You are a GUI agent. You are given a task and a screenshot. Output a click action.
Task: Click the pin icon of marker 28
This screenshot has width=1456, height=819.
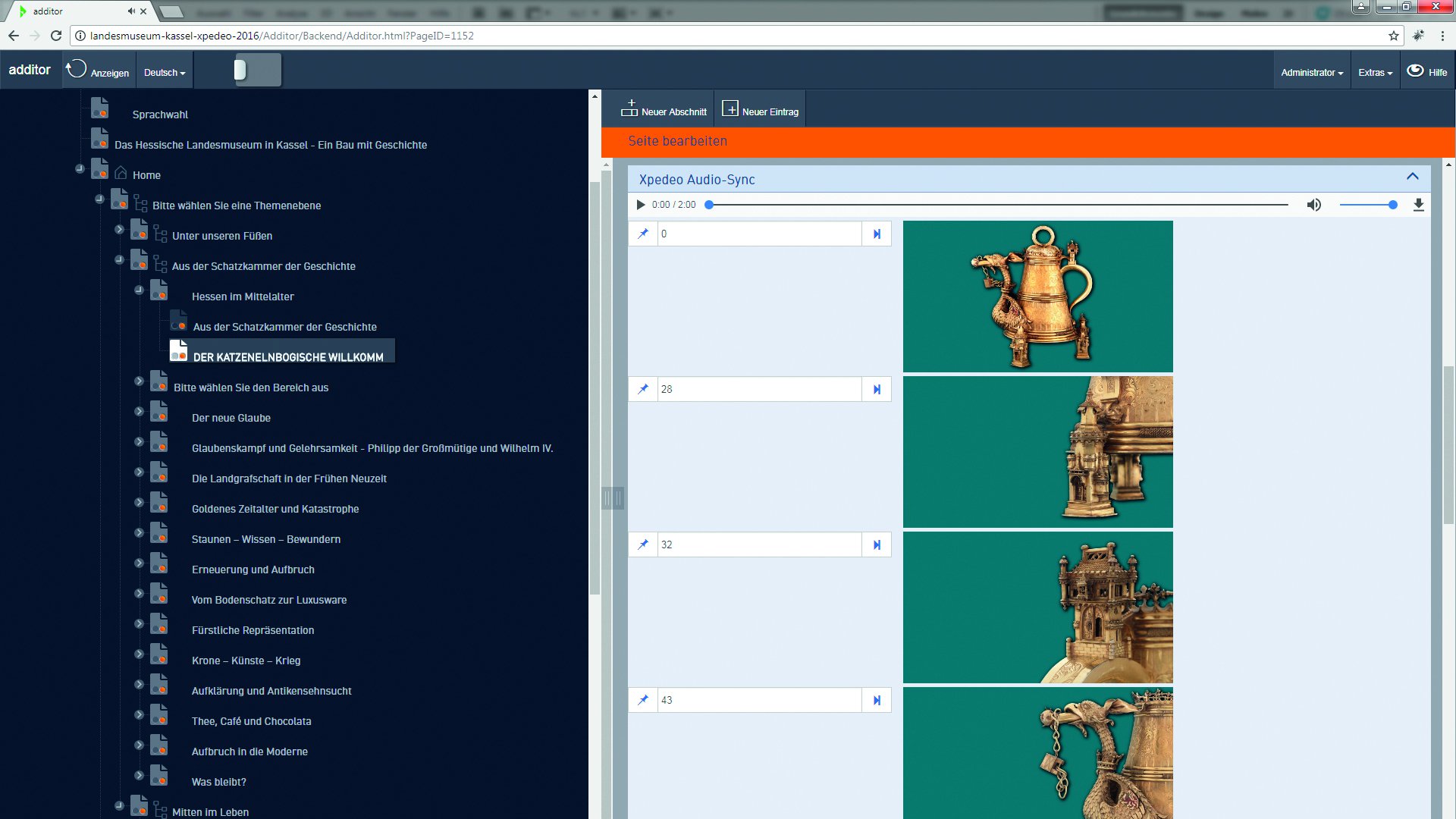tap(643, 389)
